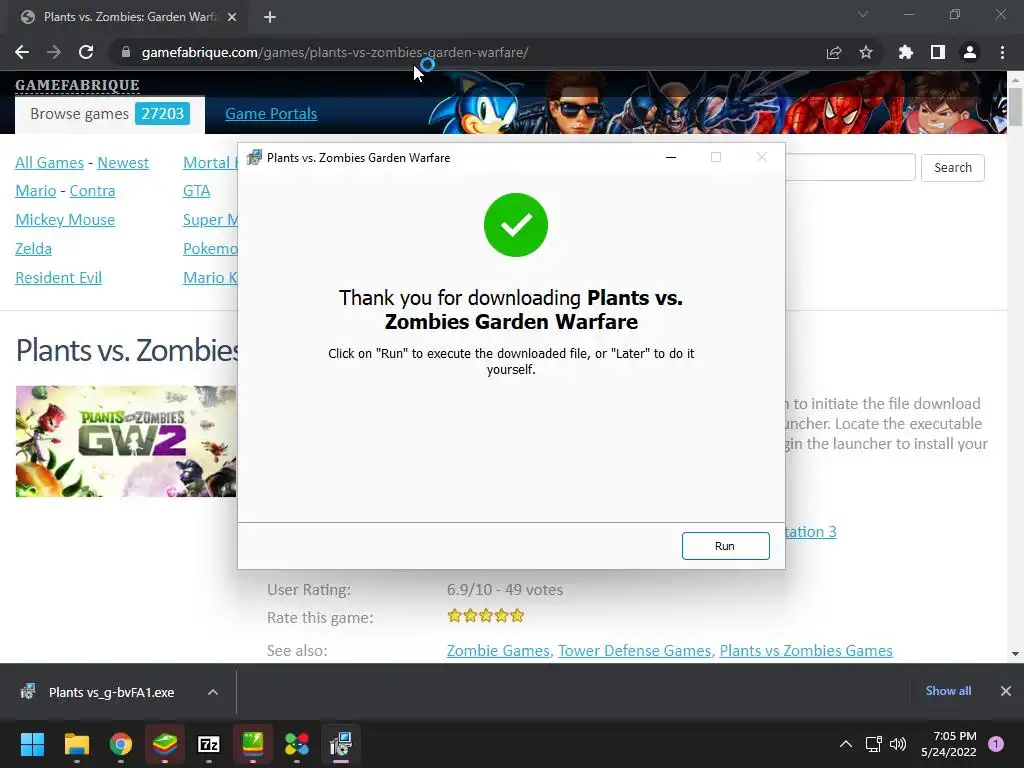Viewport: 1024px width, 768px height.
Task: Open the Chrome profile avatar
Action: coord(969,52)
